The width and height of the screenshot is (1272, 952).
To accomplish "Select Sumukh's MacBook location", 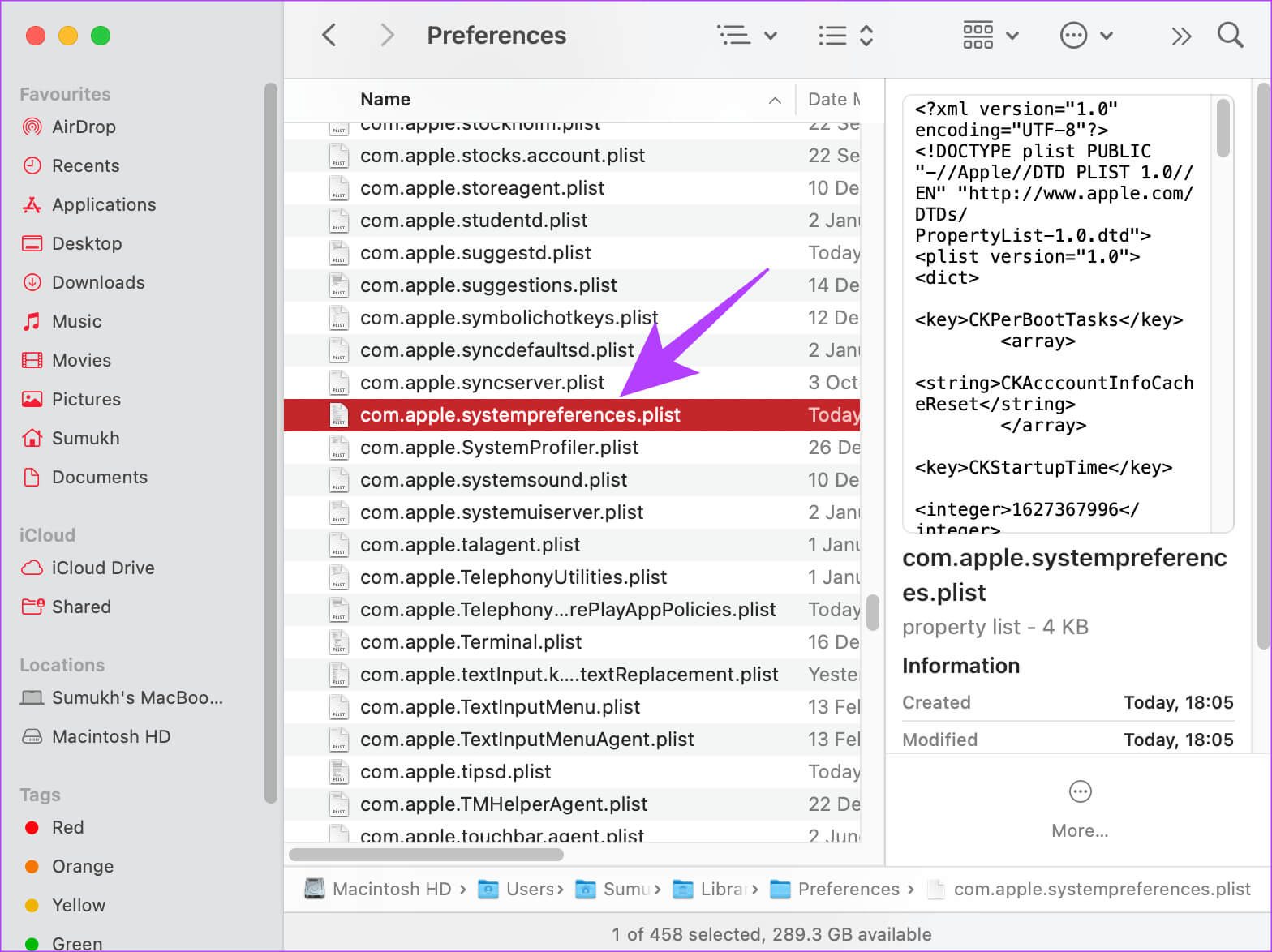I will pyautogui.click(x=122, y=697).
